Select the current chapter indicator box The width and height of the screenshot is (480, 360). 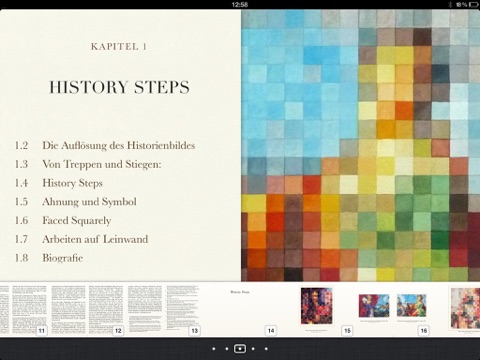pyautogui.click(x=240, y=349)
